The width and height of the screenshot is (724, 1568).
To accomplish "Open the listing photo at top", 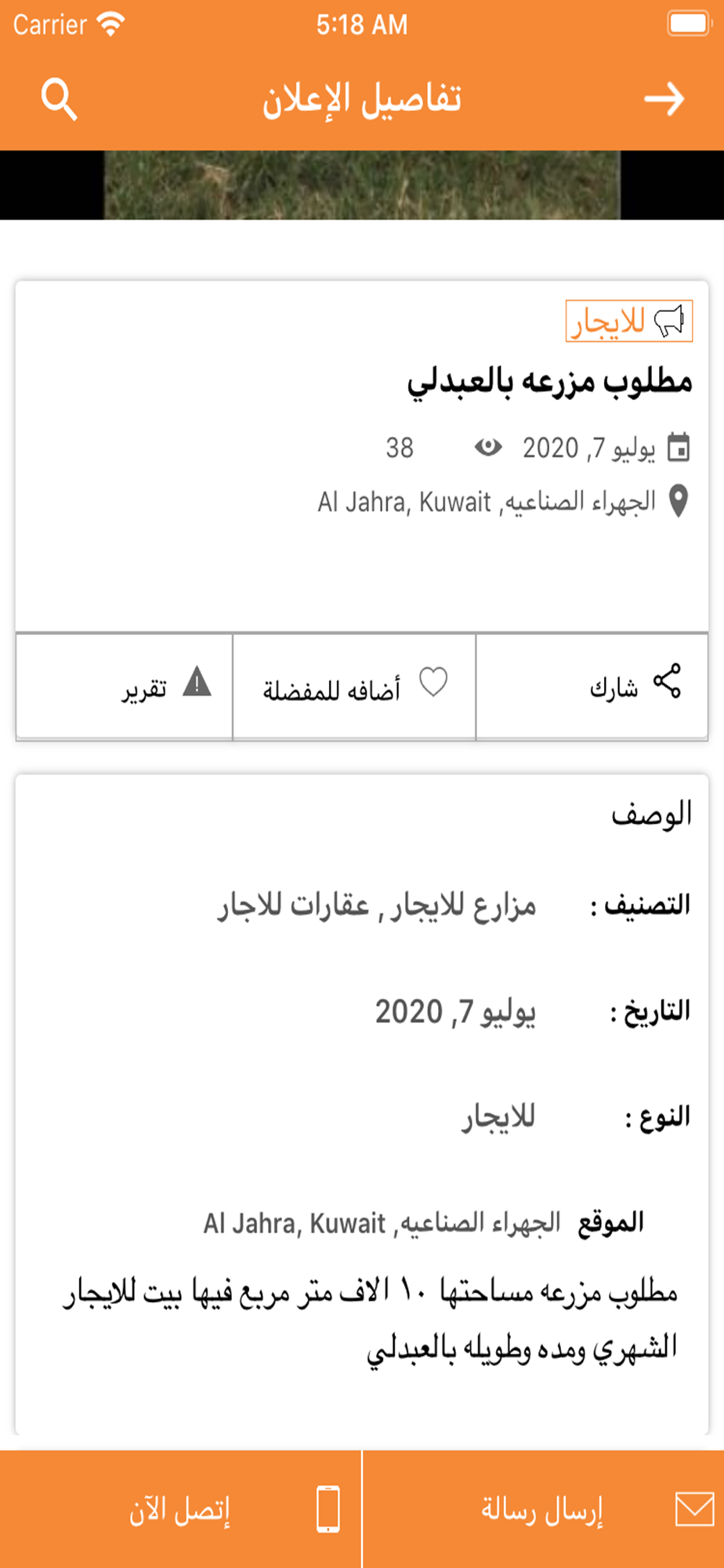I will coord(362,185).
